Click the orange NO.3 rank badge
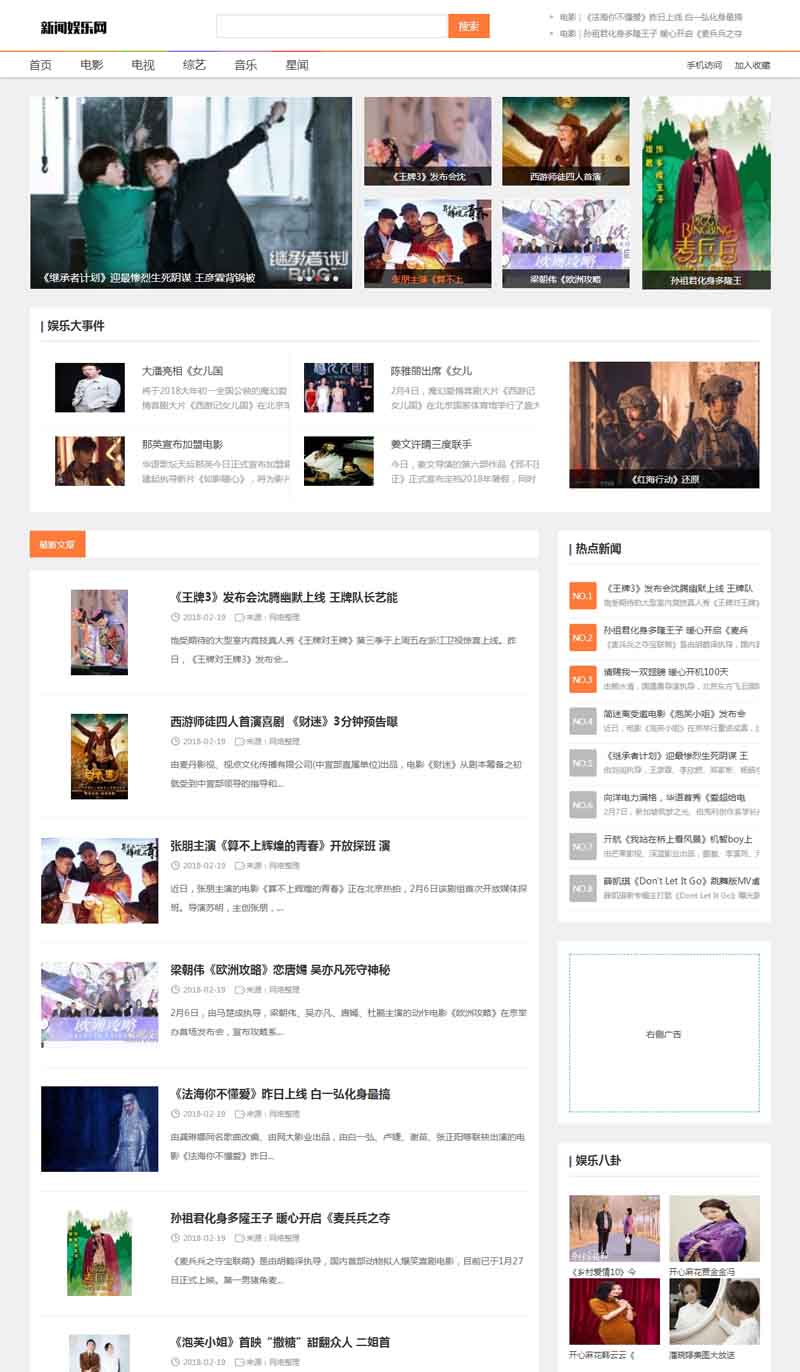 tap(582, 680)
